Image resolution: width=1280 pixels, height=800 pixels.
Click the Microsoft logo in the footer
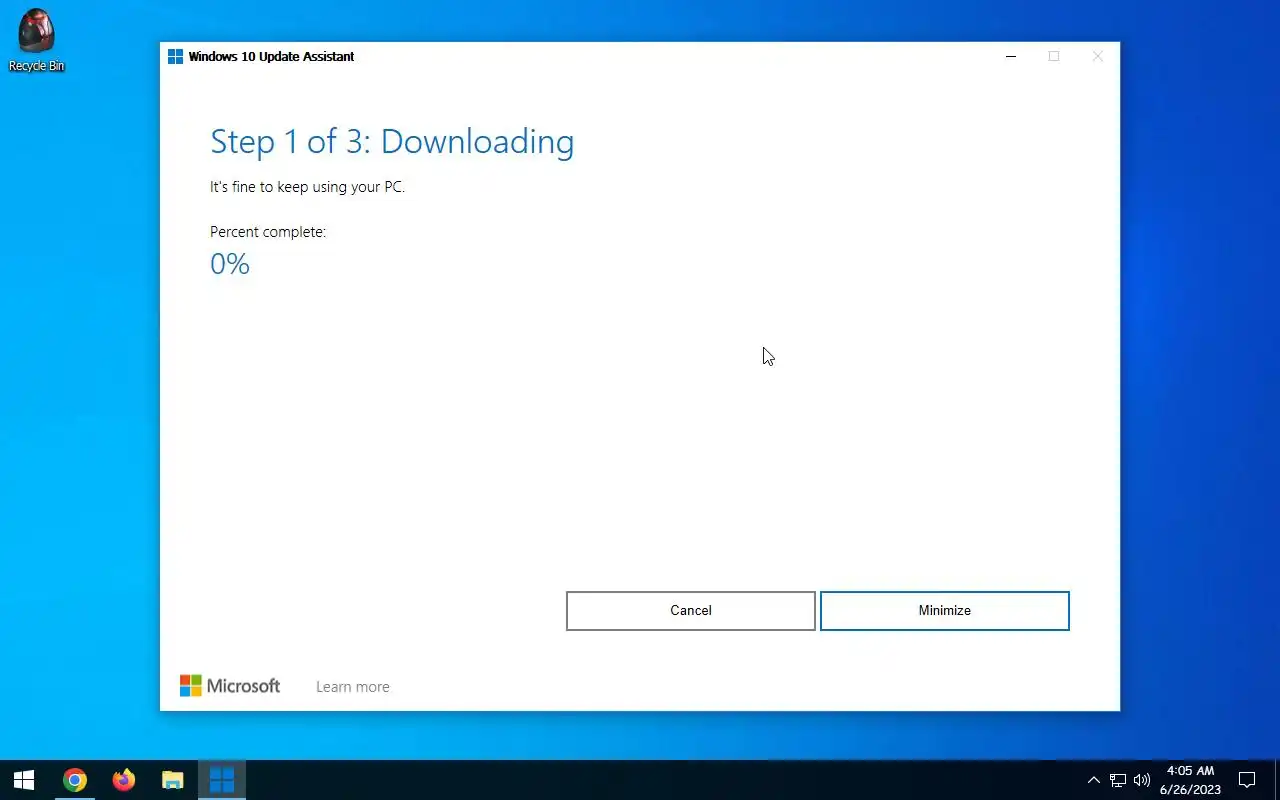tap(230, 685)
